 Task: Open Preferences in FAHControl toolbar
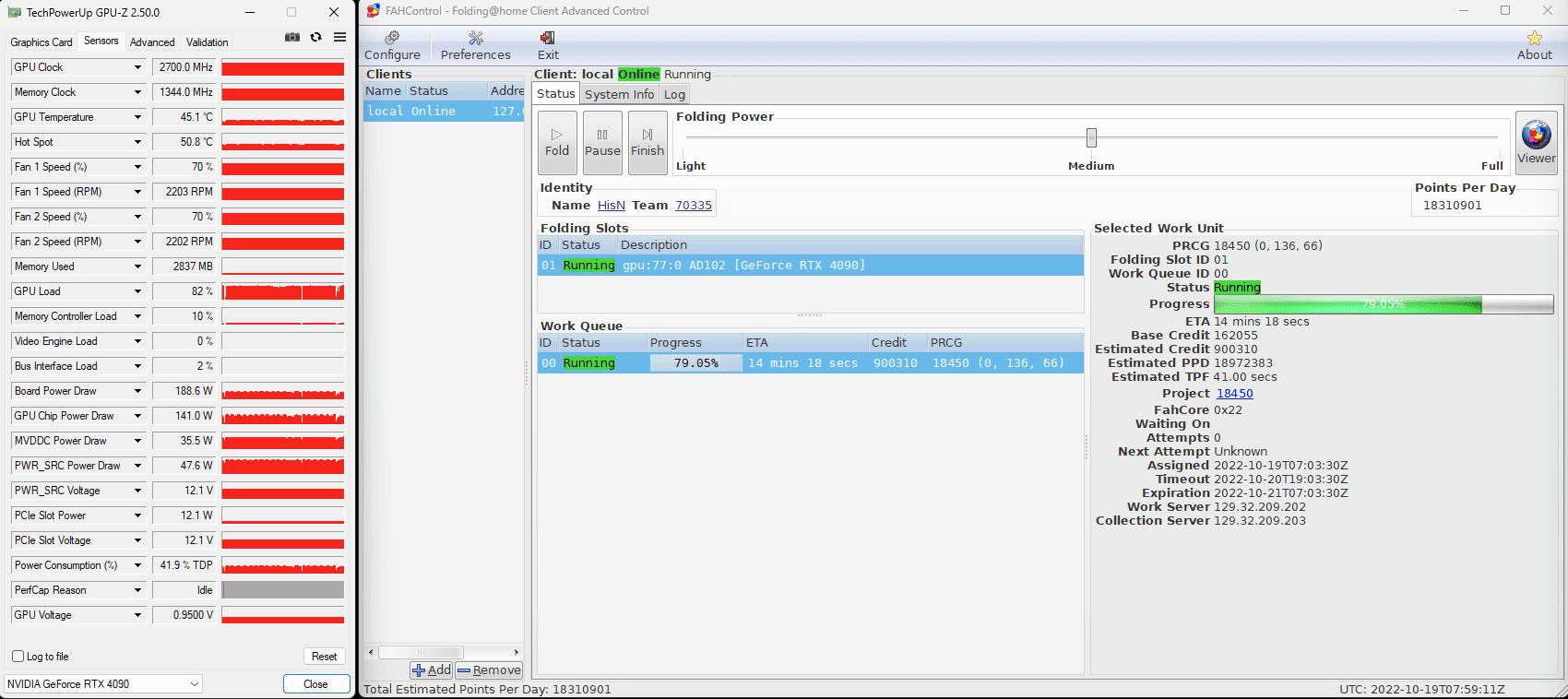point(475,45)
